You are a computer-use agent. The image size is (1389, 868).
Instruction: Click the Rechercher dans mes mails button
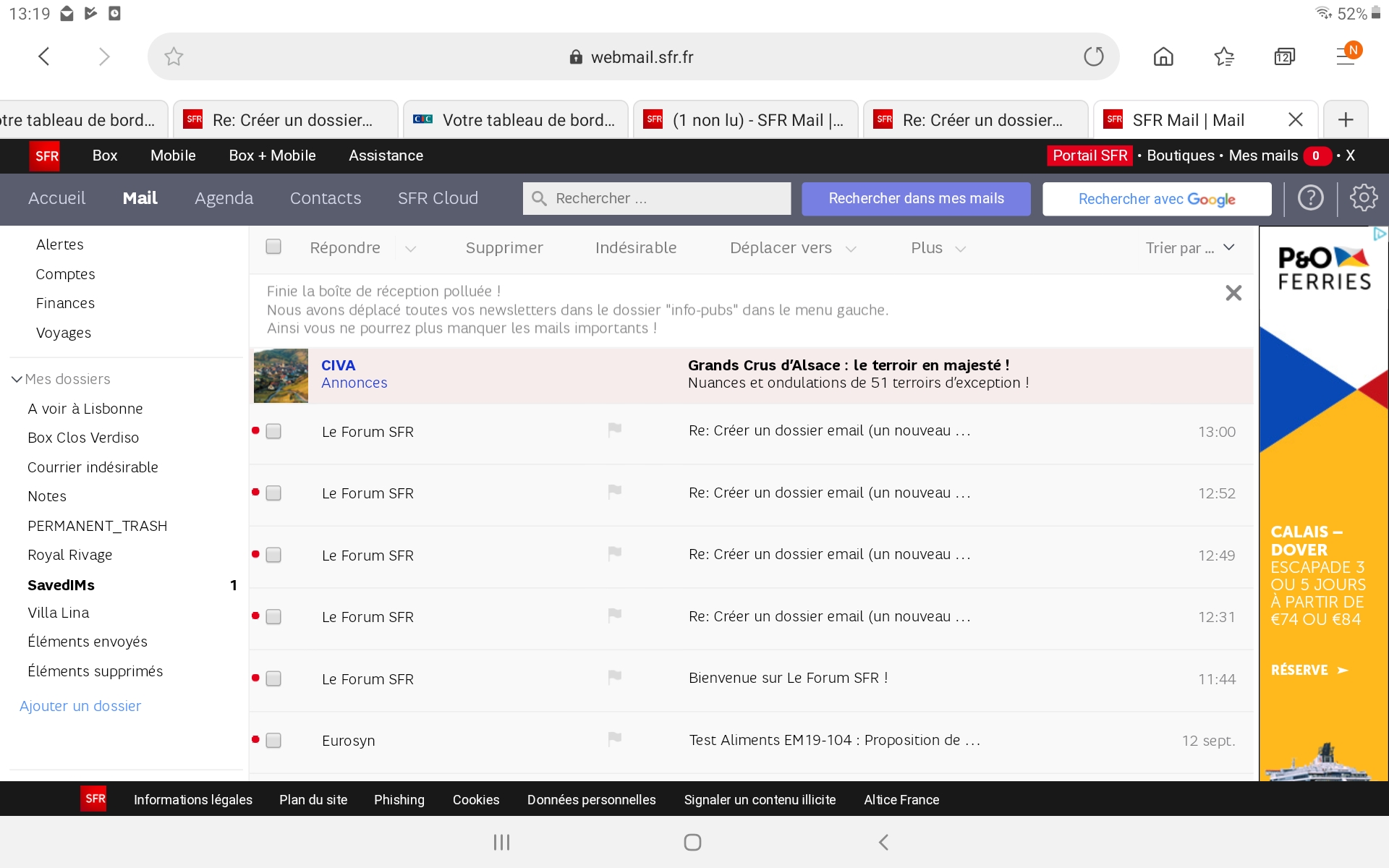[x=915, y=198]
